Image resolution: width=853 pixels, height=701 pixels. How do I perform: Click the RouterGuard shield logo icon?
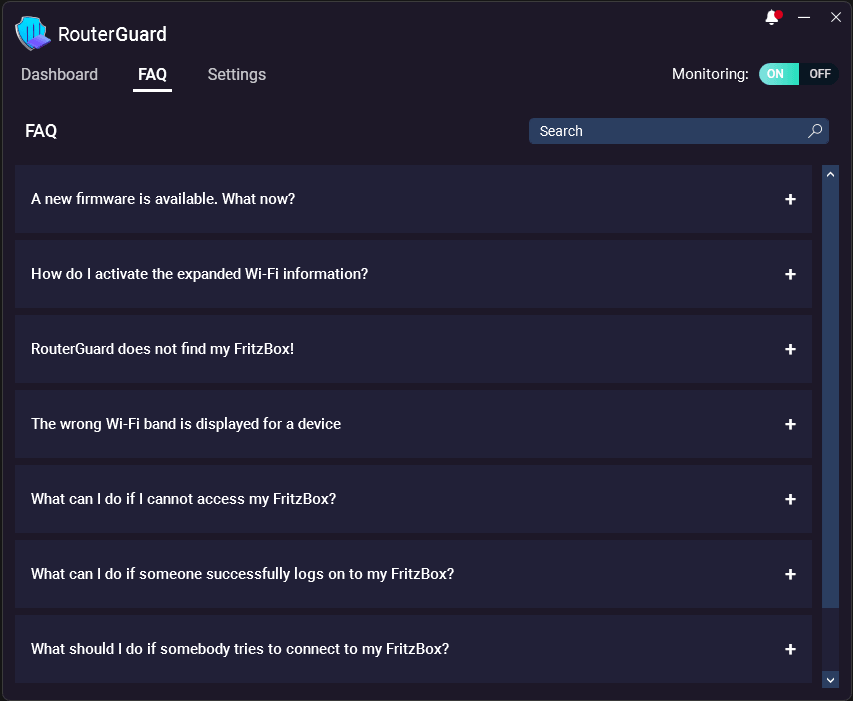[x=31, y=32]
